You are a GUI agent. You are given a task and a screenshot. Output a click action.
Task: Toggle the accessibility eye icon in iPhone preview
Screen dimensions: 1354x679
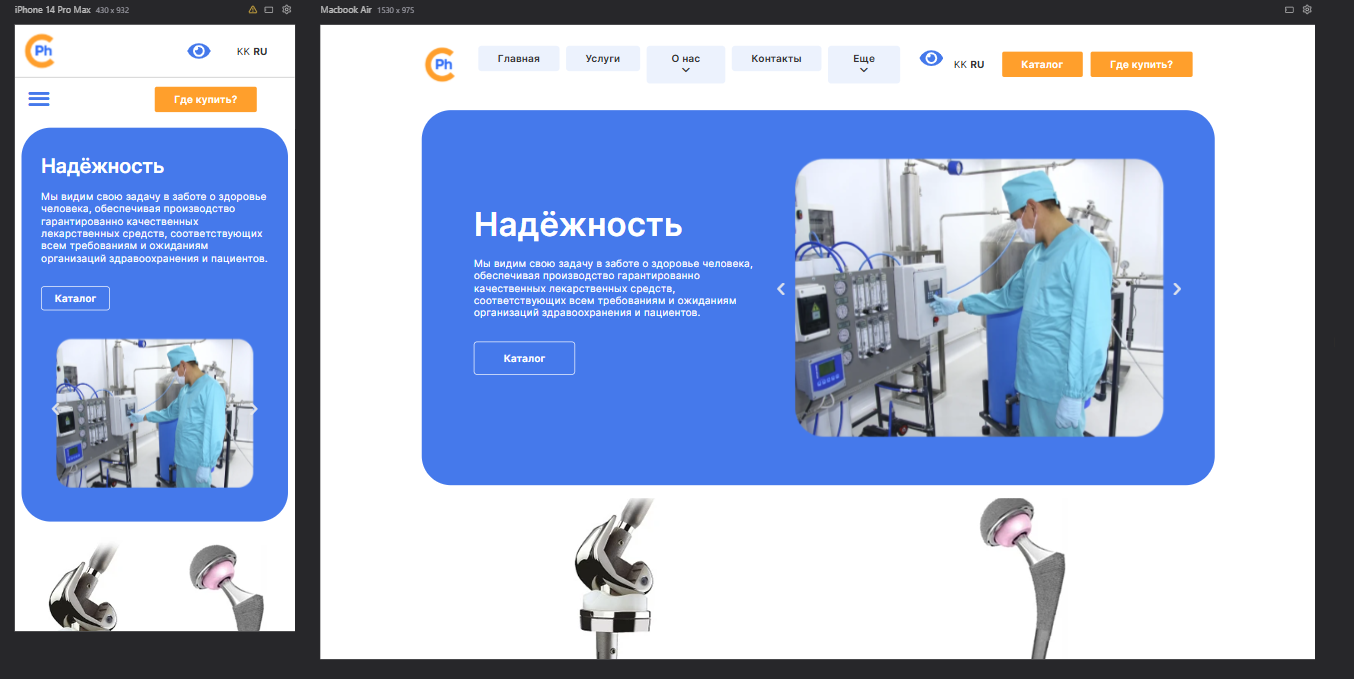[199, 51]
